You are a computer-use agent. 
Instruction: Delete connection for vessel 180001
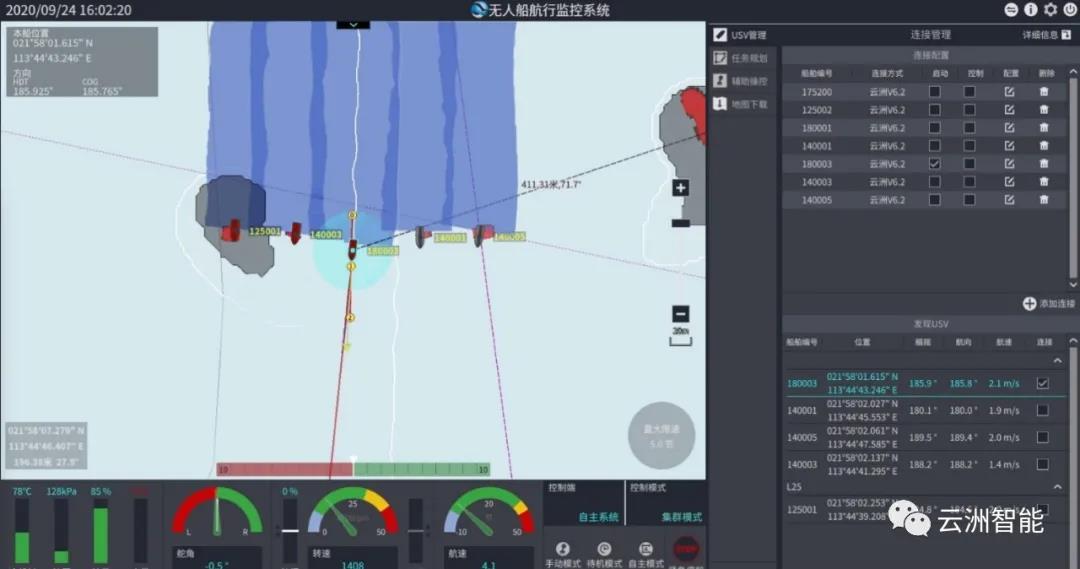(x=1044, y=127)
